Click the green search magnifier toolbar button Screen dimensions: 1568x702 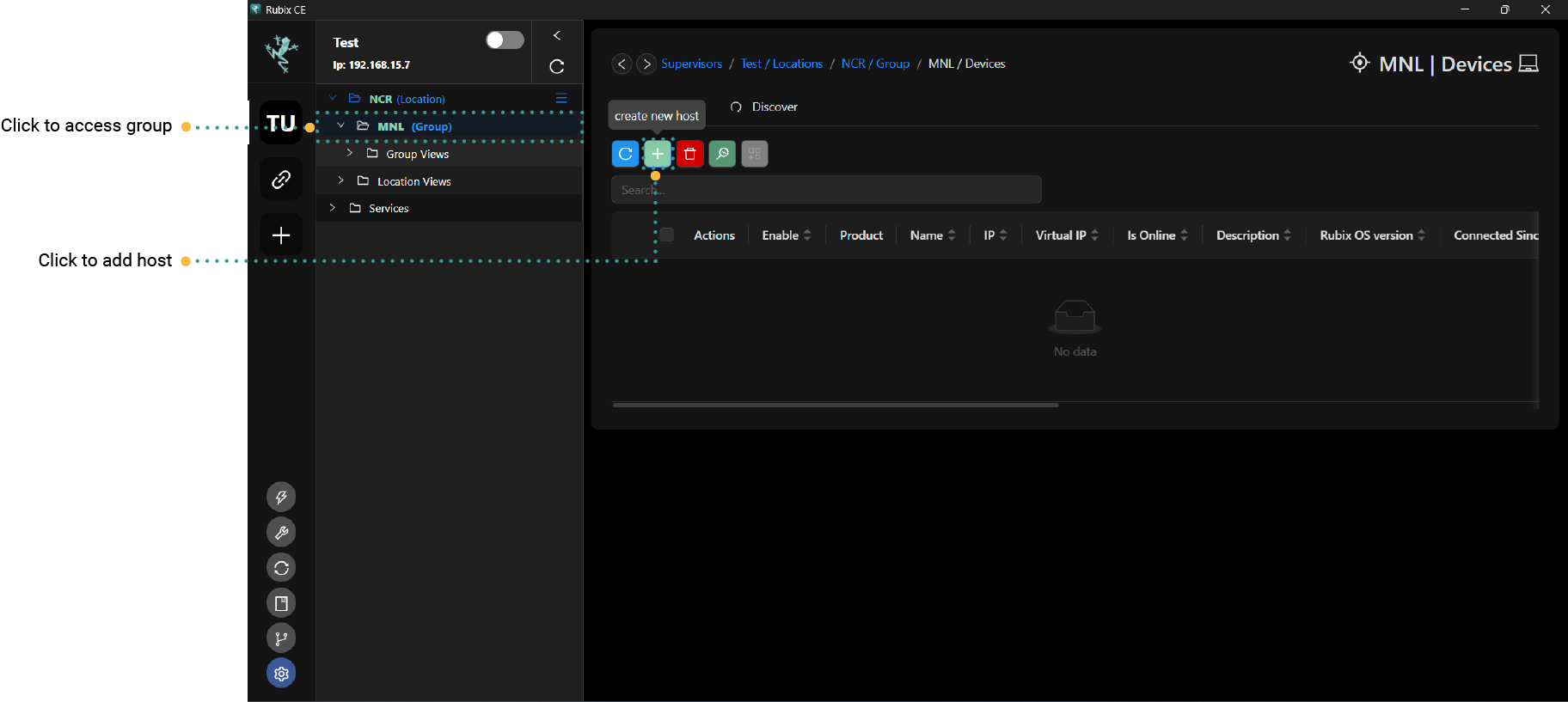pyautogui.click(x=722, y=154)
